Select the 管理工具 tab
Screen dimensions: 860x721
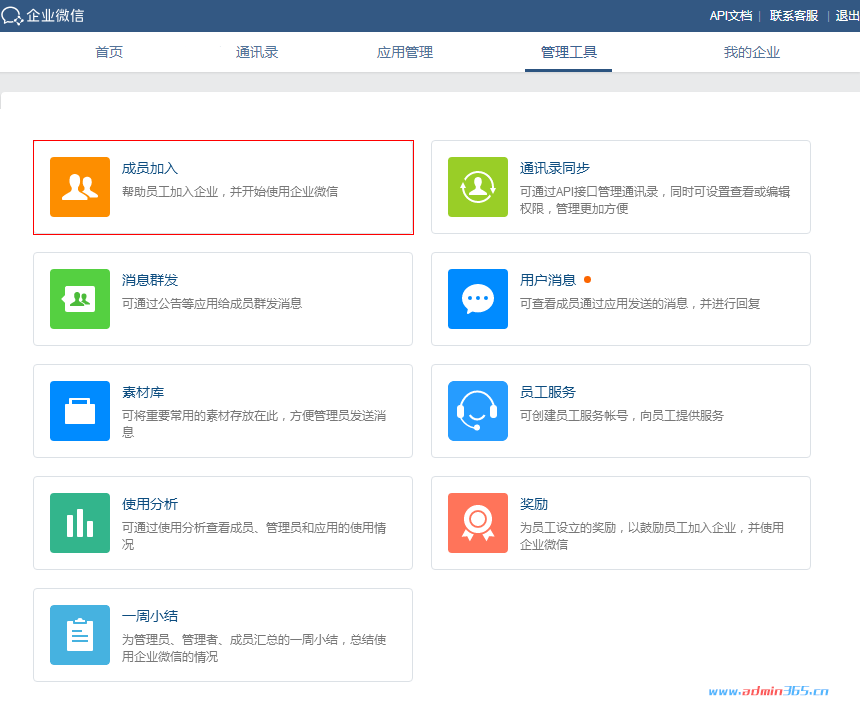point(569,52)
